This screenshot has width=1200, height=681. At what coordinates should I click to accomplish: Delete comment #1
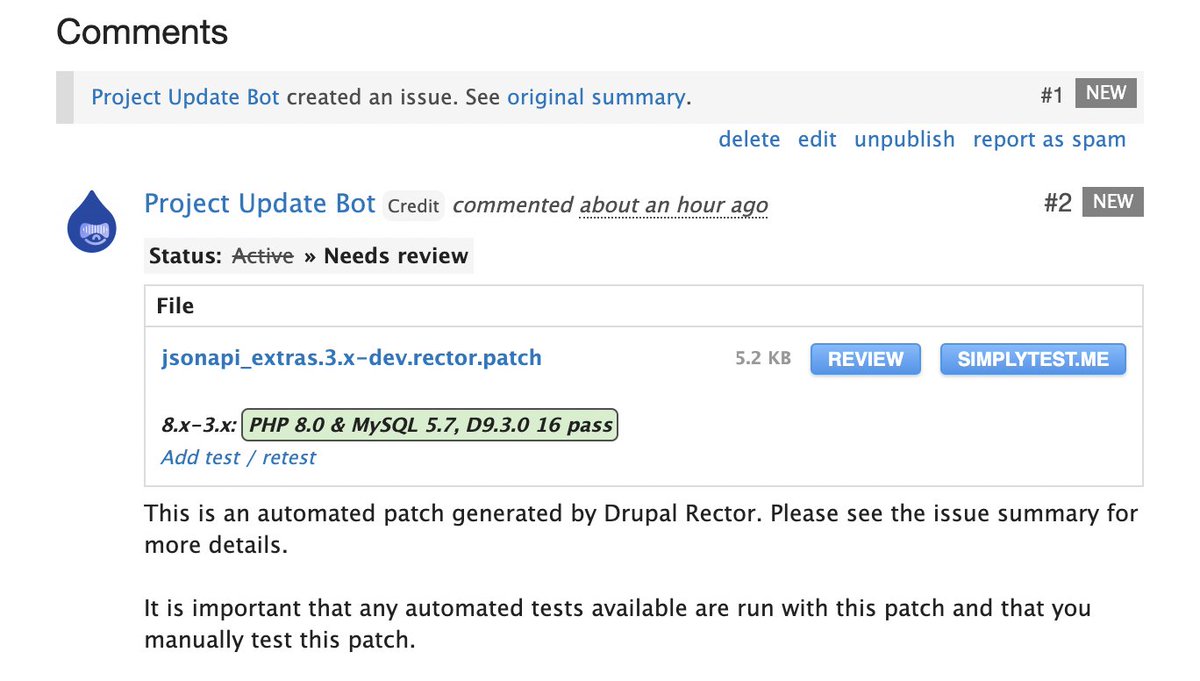click(x=749, y=139)
